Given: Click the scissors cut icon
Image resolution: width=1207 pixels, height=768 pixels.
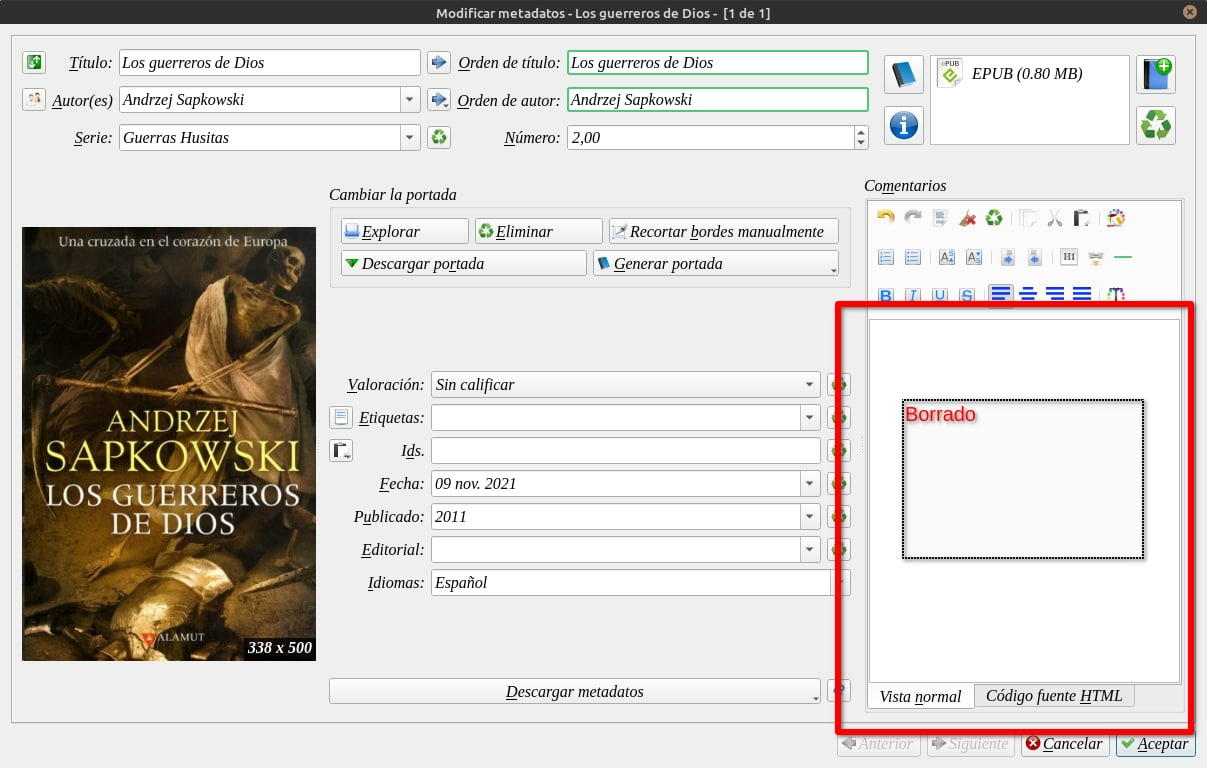Looking at the screenshot, I should coord(1054,217).
